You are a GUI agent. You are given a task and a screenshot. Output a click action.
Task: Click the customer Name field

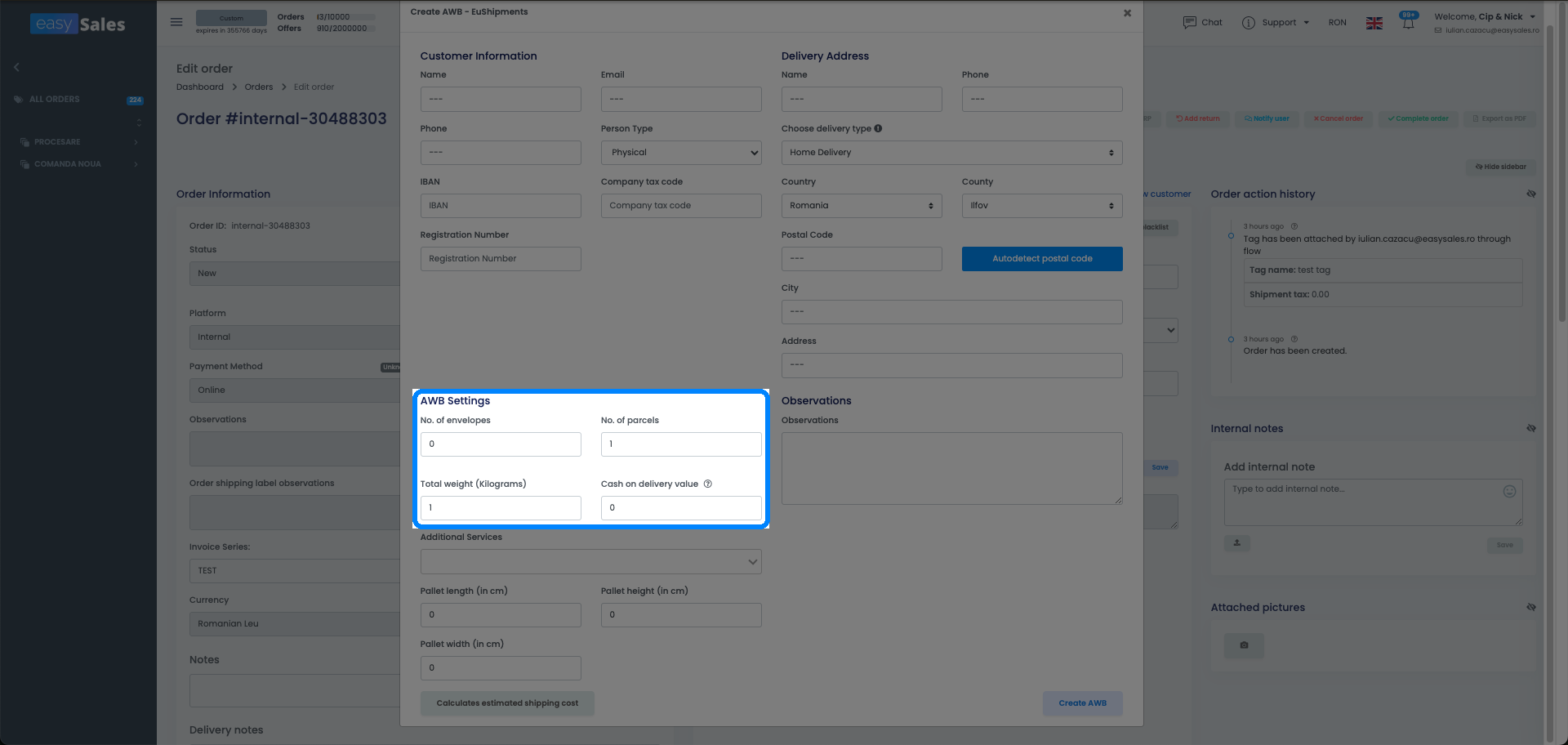[501, 100]
